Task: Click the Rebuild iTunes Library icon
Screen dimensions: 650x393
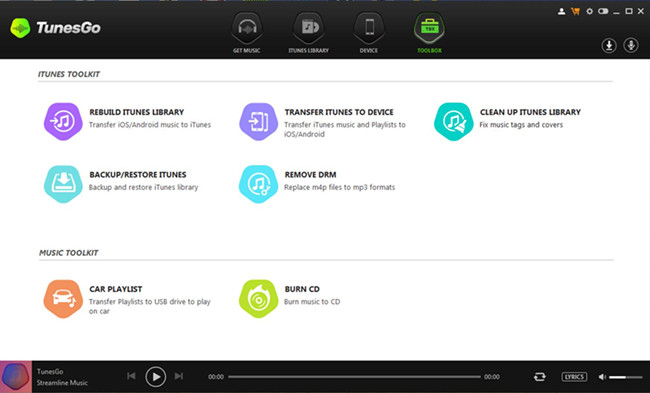Action: 63,122
